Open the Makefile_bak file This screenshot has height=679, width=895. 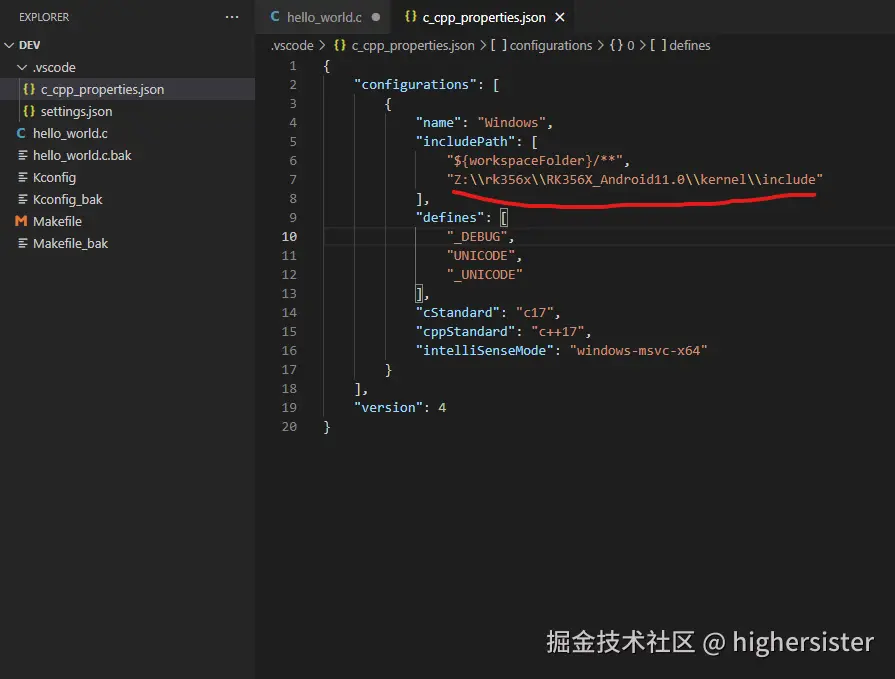point(70,244)
